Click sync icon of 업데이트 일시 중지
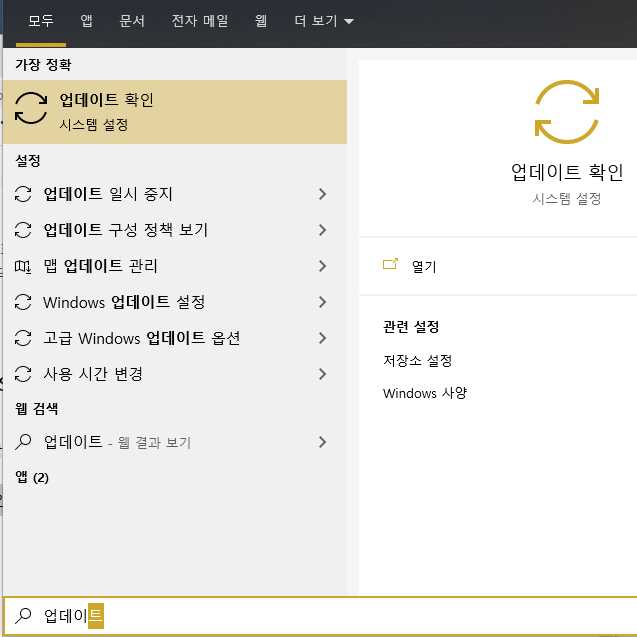This screenshot has height=637, width=637. [x=23, y=194]
